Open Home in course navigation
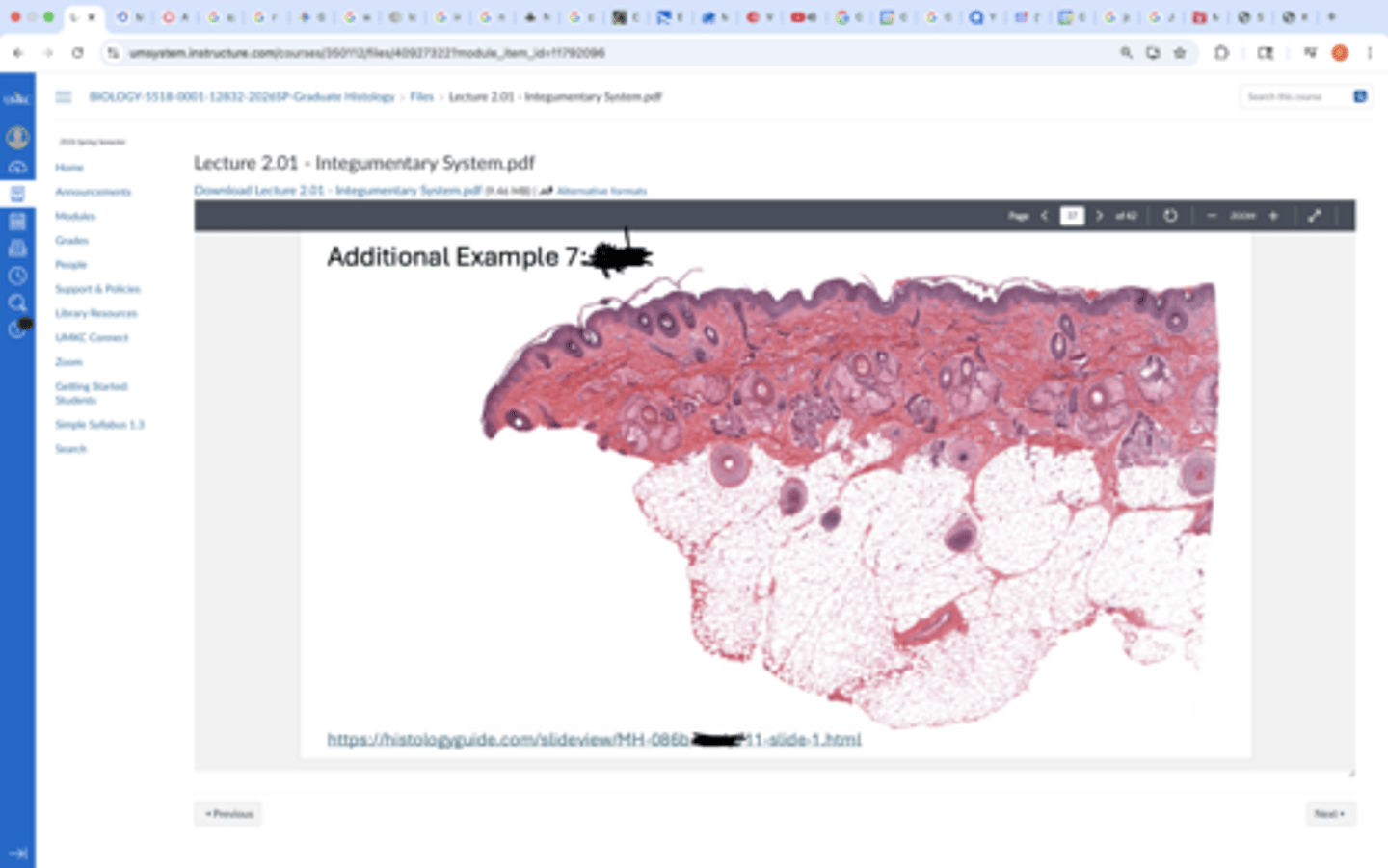The width and height of the screenshot is (1388, 868). (69, 168)
